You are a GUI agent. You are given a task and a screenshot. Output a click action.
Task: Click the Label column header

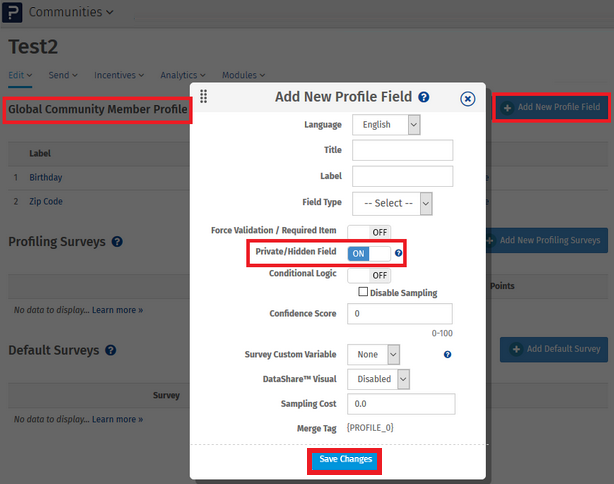(x=40, y=154)
